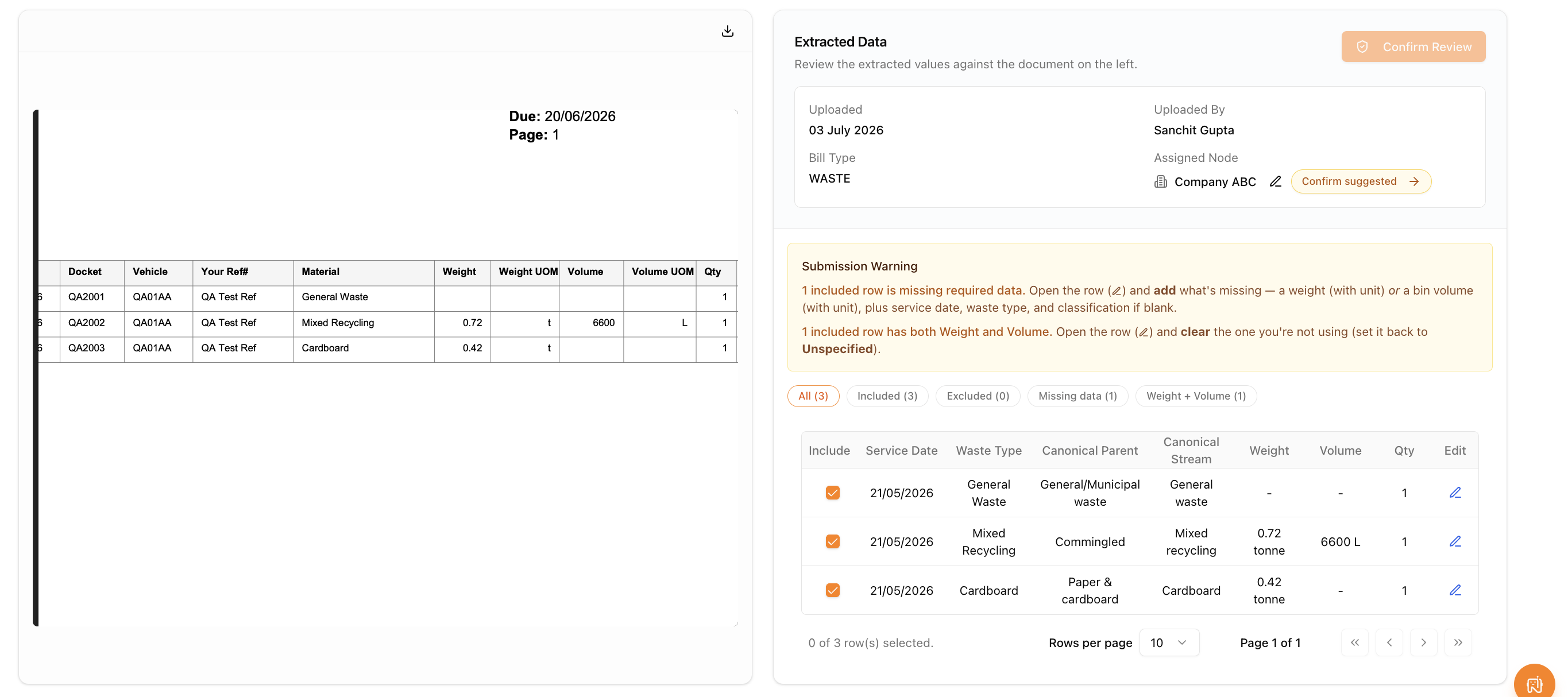
Task: Click docket QA2001 in the document
Action: 86,297
